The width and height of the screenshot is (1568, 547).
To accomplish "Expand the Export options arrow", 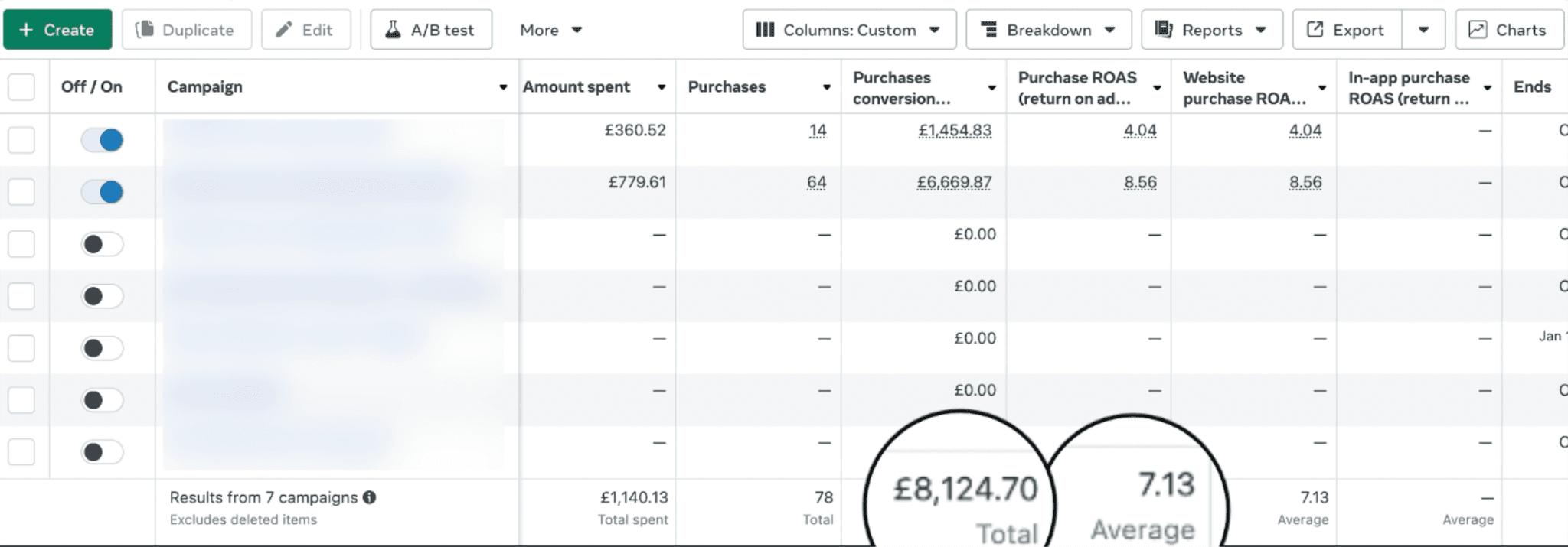I will pos(1423,30).
